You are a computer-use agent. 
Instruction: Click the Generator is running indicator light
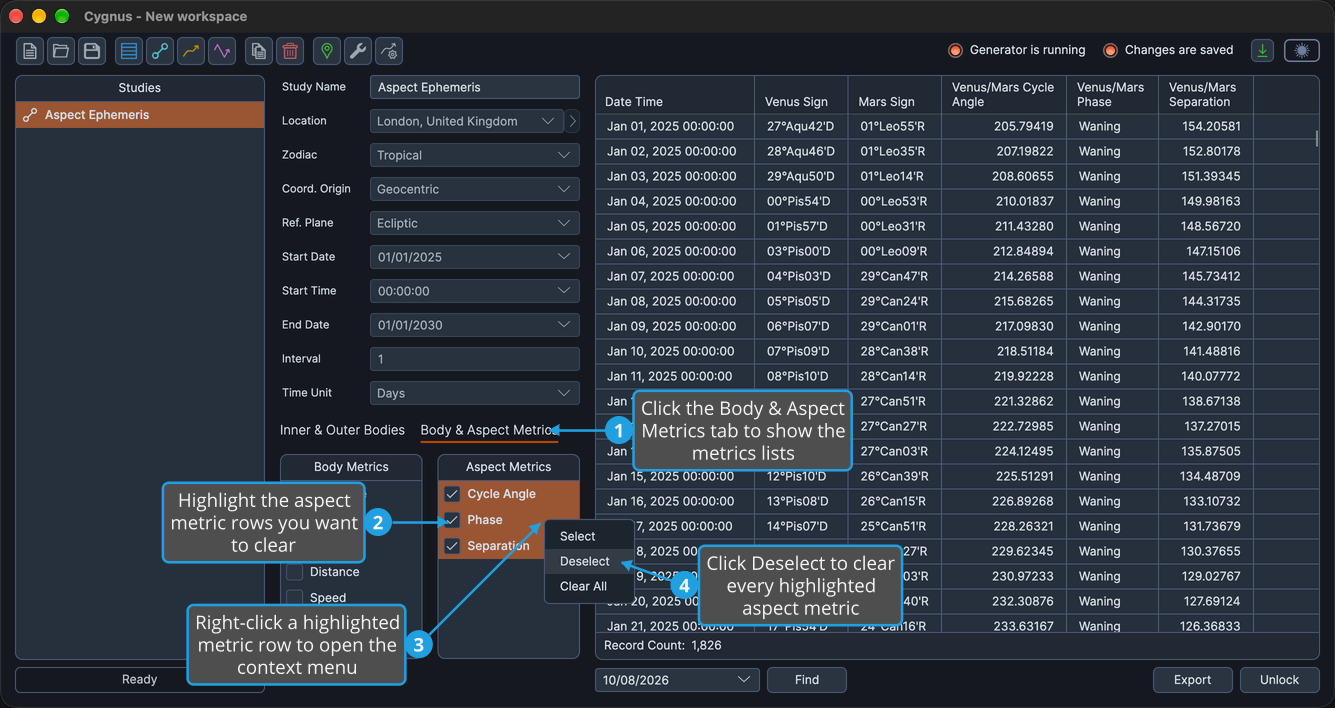[955, 50]
